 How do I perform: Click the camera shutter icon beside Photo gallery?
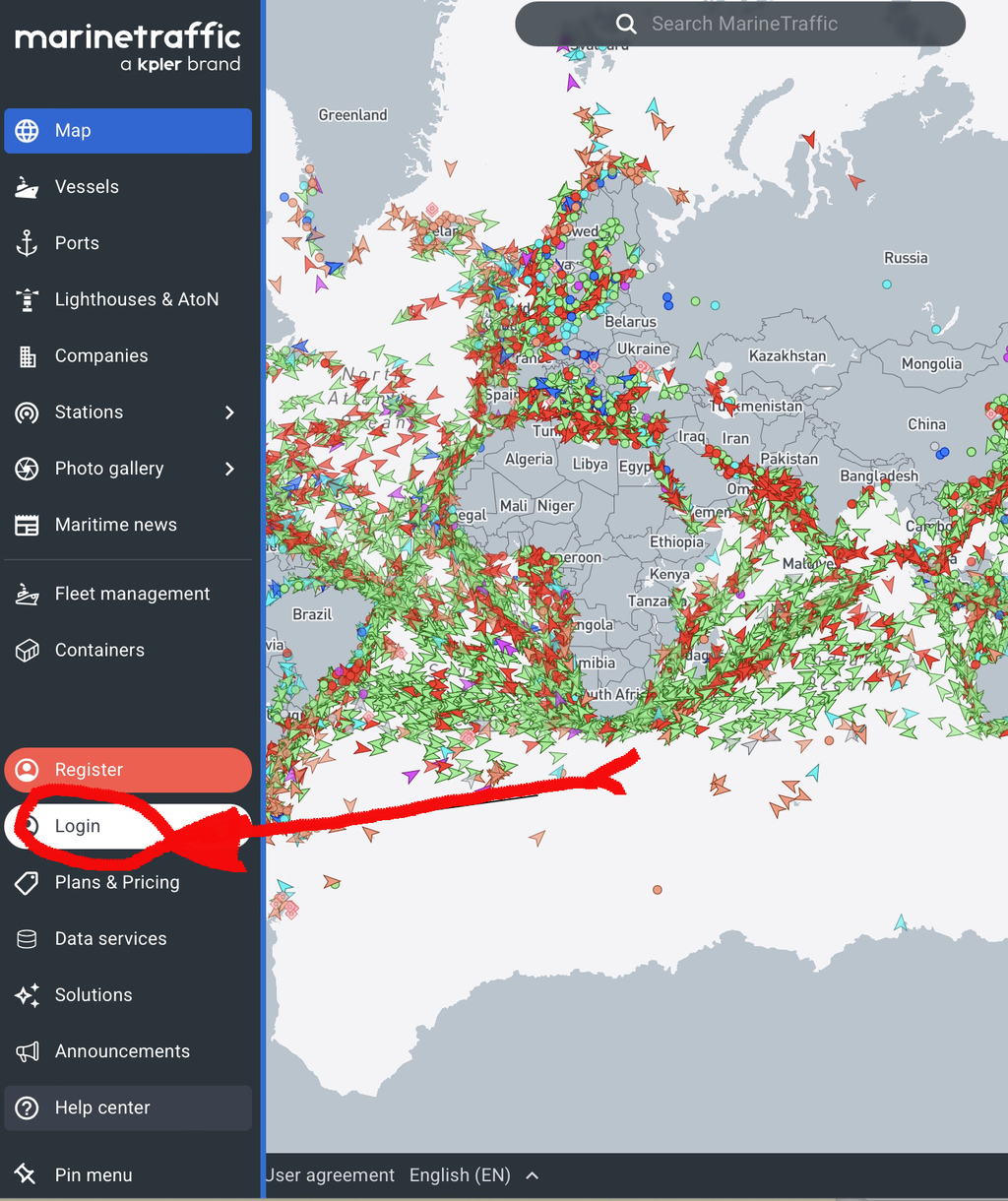click(x=27, y=469)
